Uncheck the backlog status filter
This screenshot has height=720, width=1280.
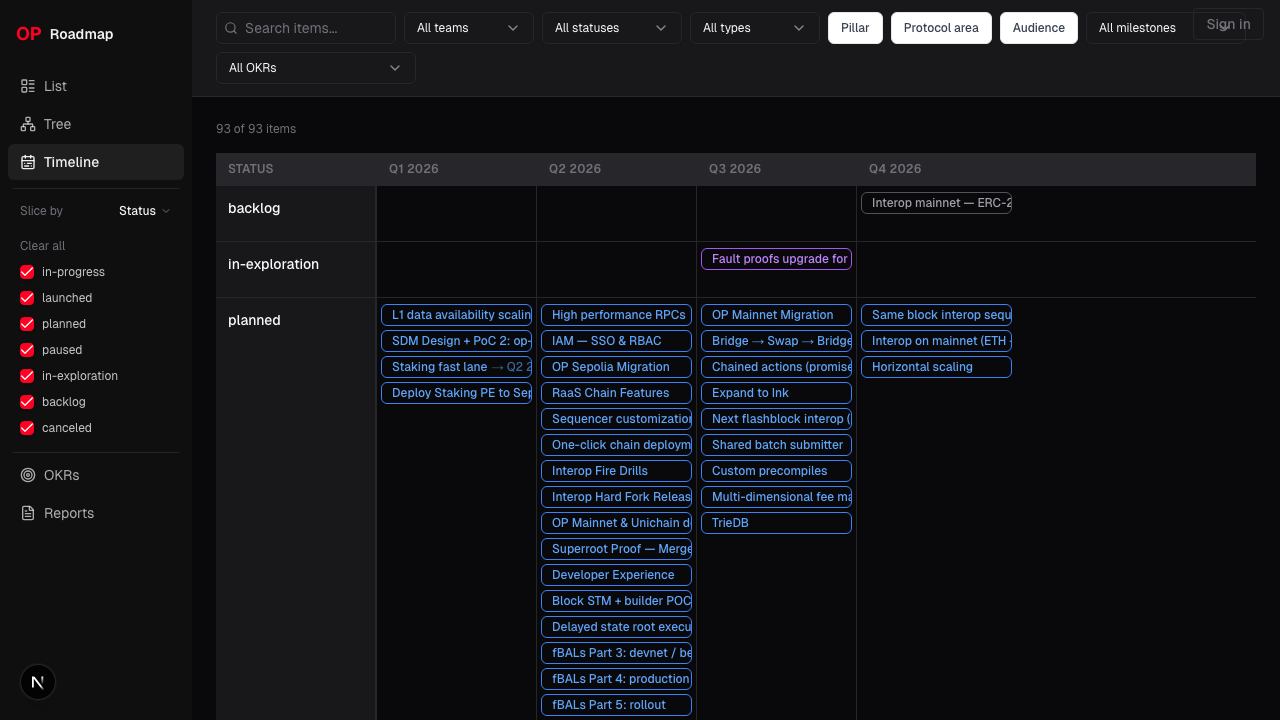[27, 402]
